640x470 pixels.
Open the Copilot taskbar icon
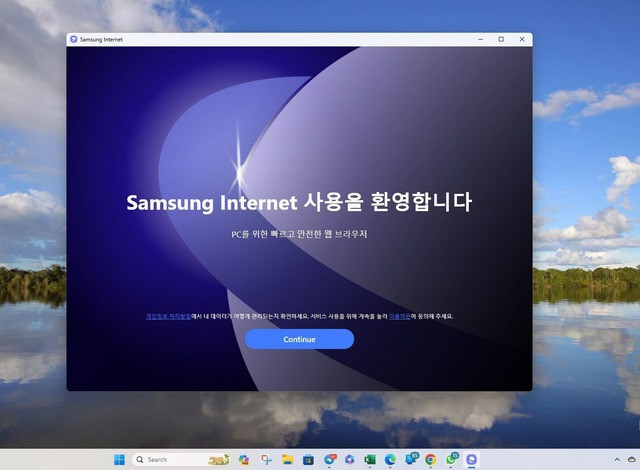(x=349, y=460)
